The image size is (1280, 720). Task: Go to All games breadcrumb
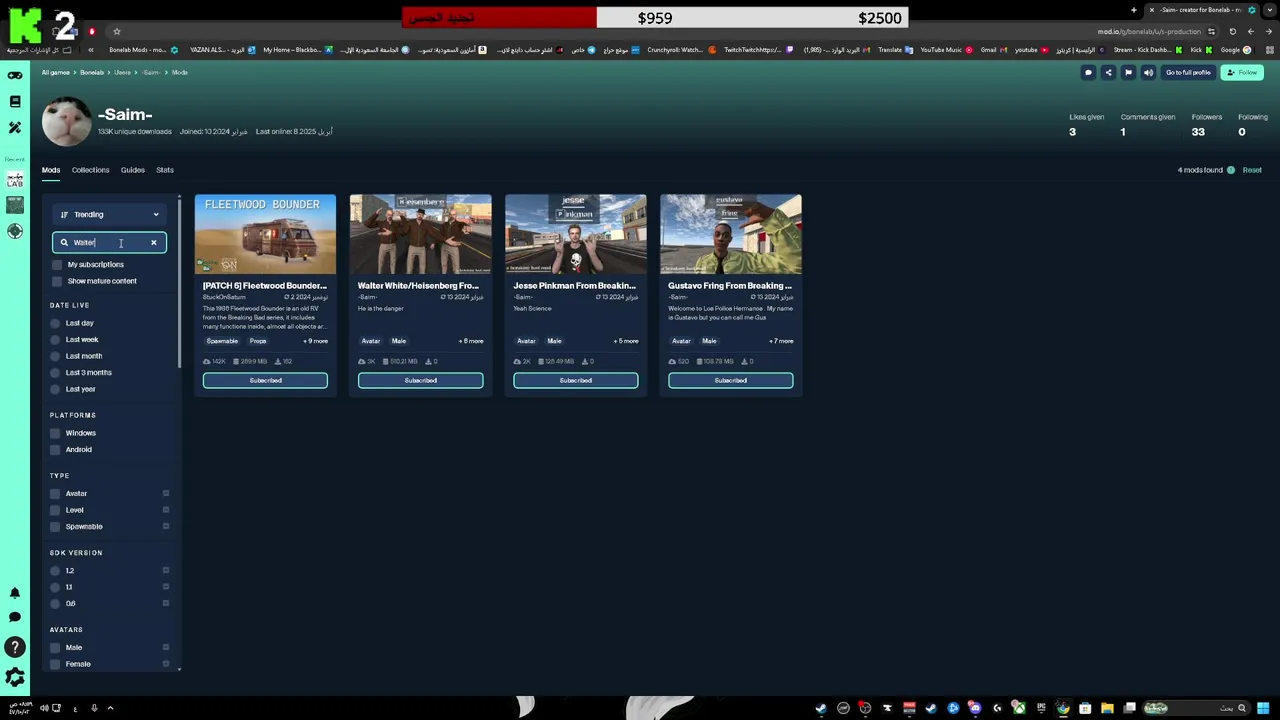pos(56,72)
